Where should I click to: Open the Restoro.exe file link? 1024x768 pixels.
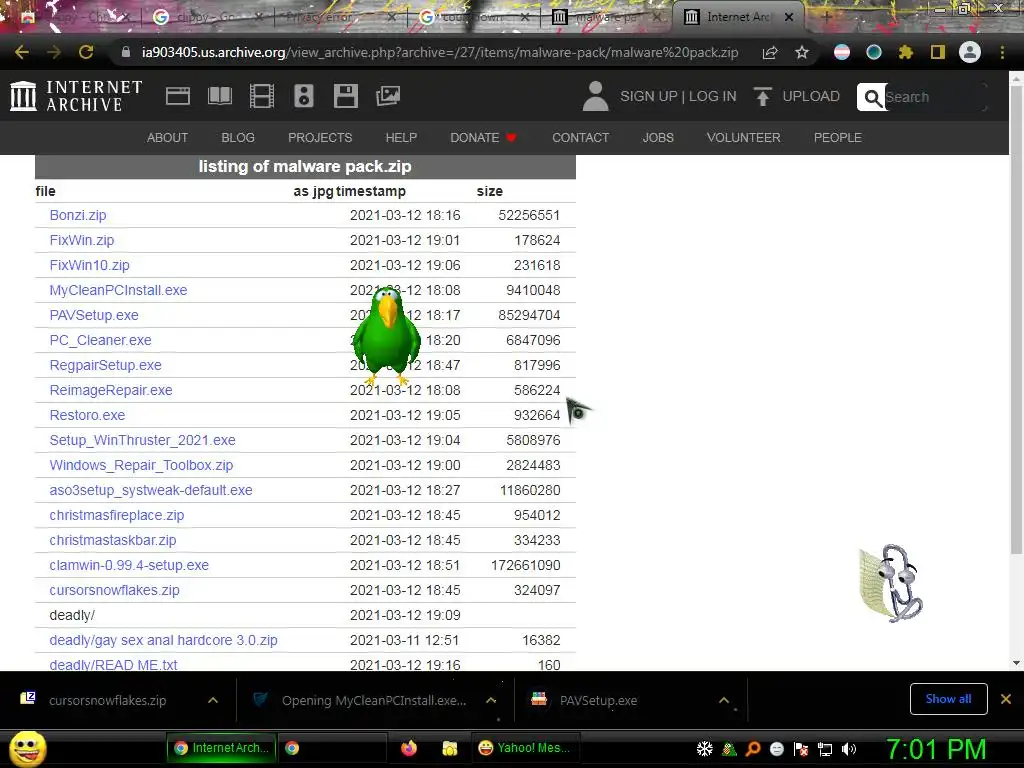[87, 415]
